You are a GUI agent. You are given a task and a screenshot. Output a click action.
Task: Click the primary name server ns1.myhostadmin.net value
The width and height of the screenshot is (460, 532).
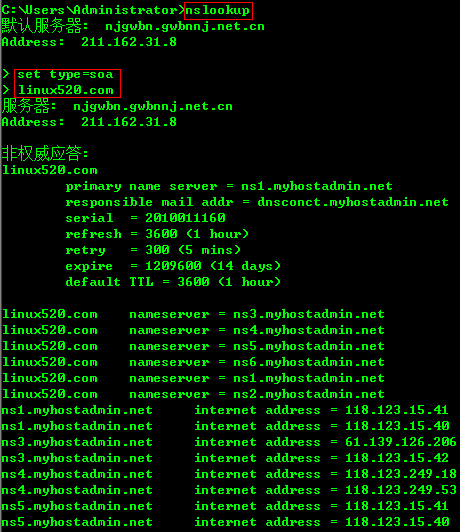[317, 186]
